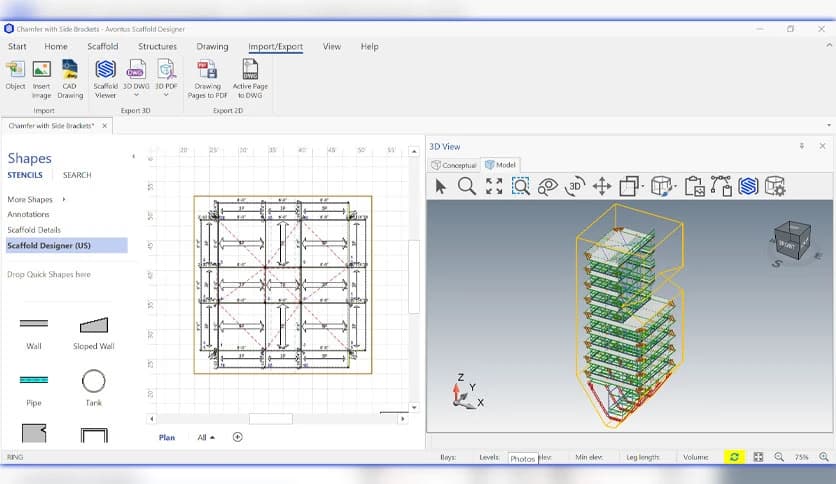Viewport: 836px width, 484px height.
Task: Switch to the Structures ribbon tab
Action: 157,46
